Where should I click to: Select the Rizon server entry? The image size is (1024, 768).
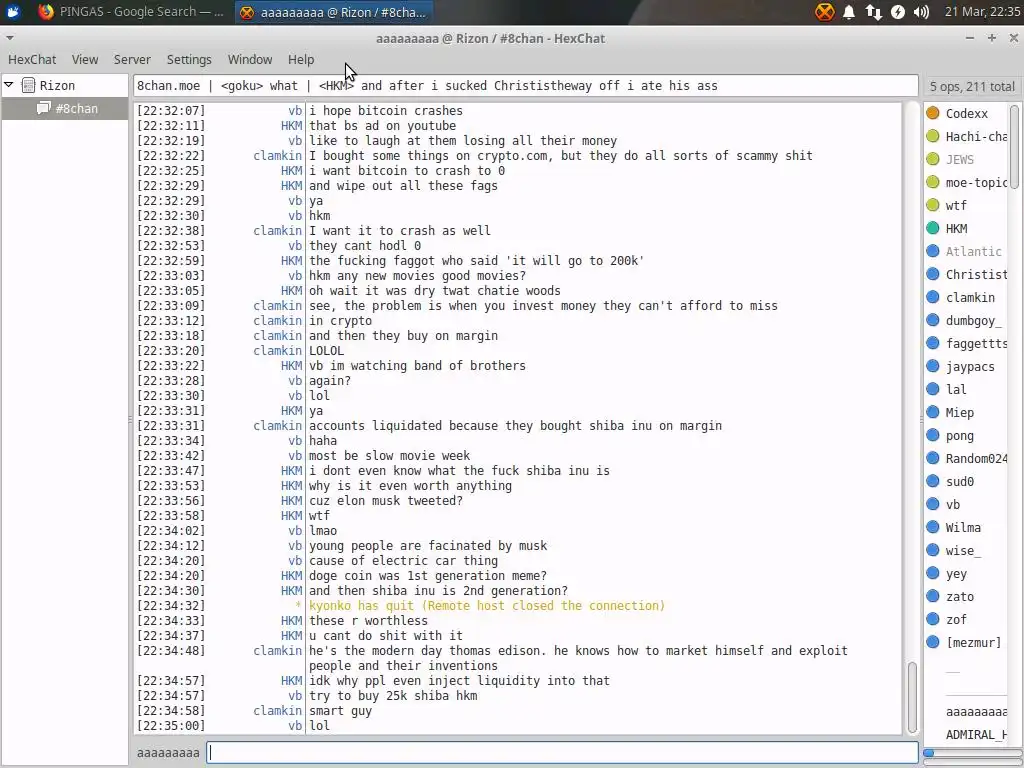tap(57, 86)
